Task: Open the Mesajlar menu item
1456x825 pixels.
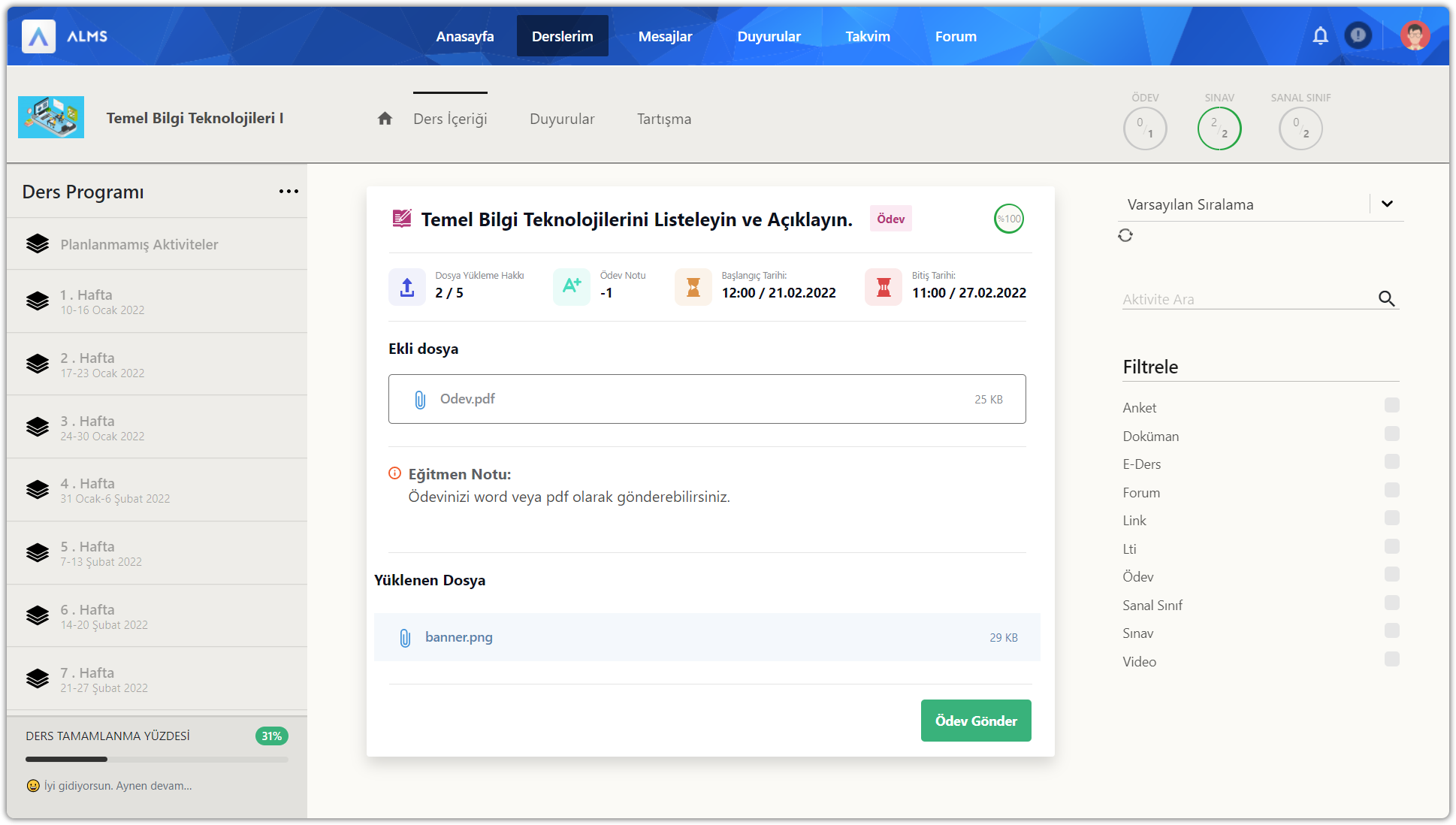Action: point(665,36)
